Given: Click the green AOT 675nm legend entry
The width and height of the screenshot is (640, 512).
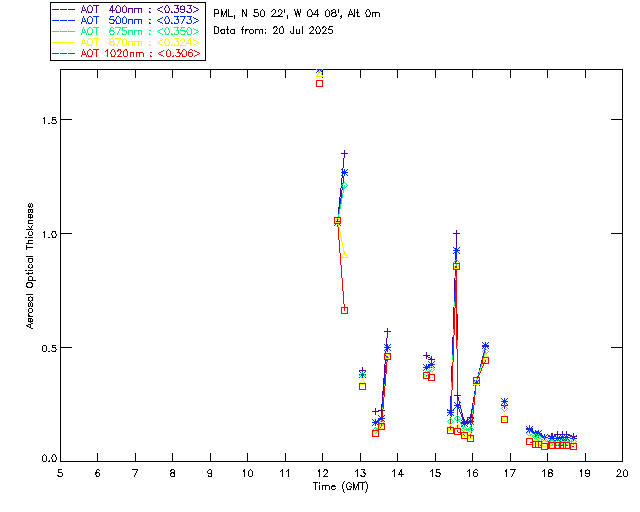Looking at the screenshot, I should [126, 31].
